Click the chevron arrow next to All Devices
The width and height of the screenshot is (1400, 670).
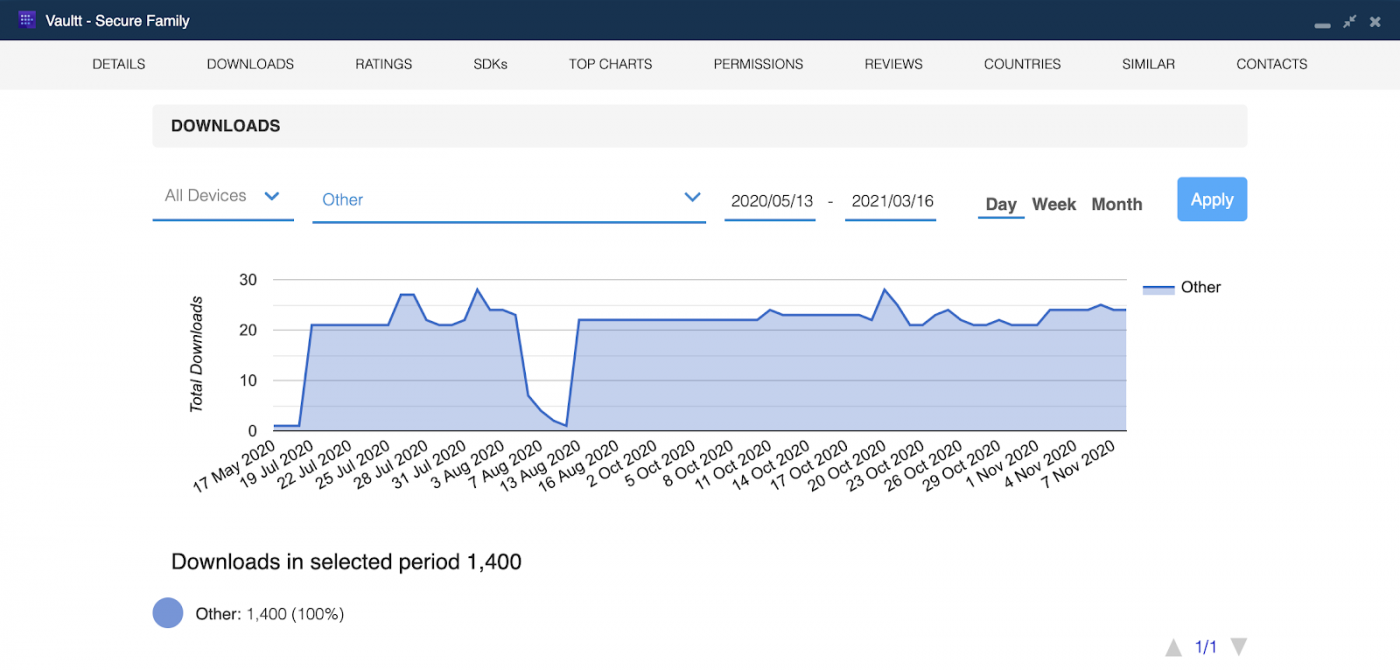271,196
